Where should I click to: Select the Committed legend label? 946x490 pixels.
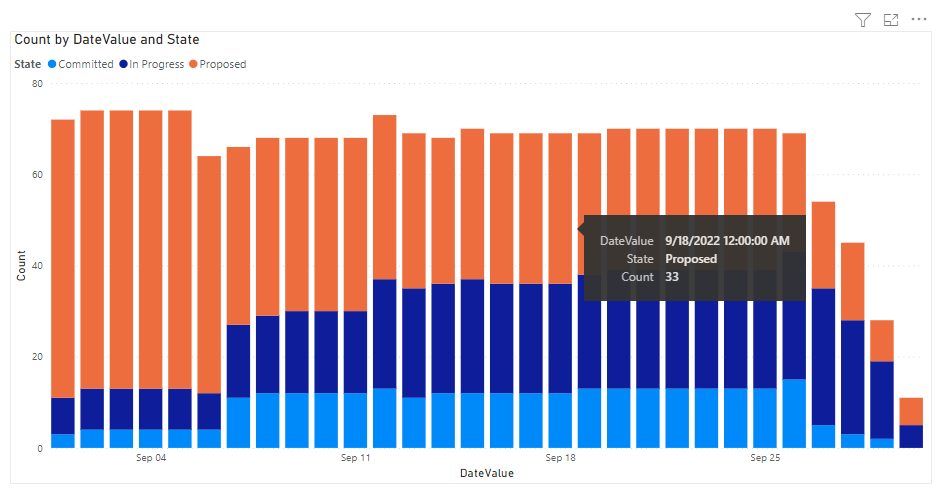(x=86, y=64)
